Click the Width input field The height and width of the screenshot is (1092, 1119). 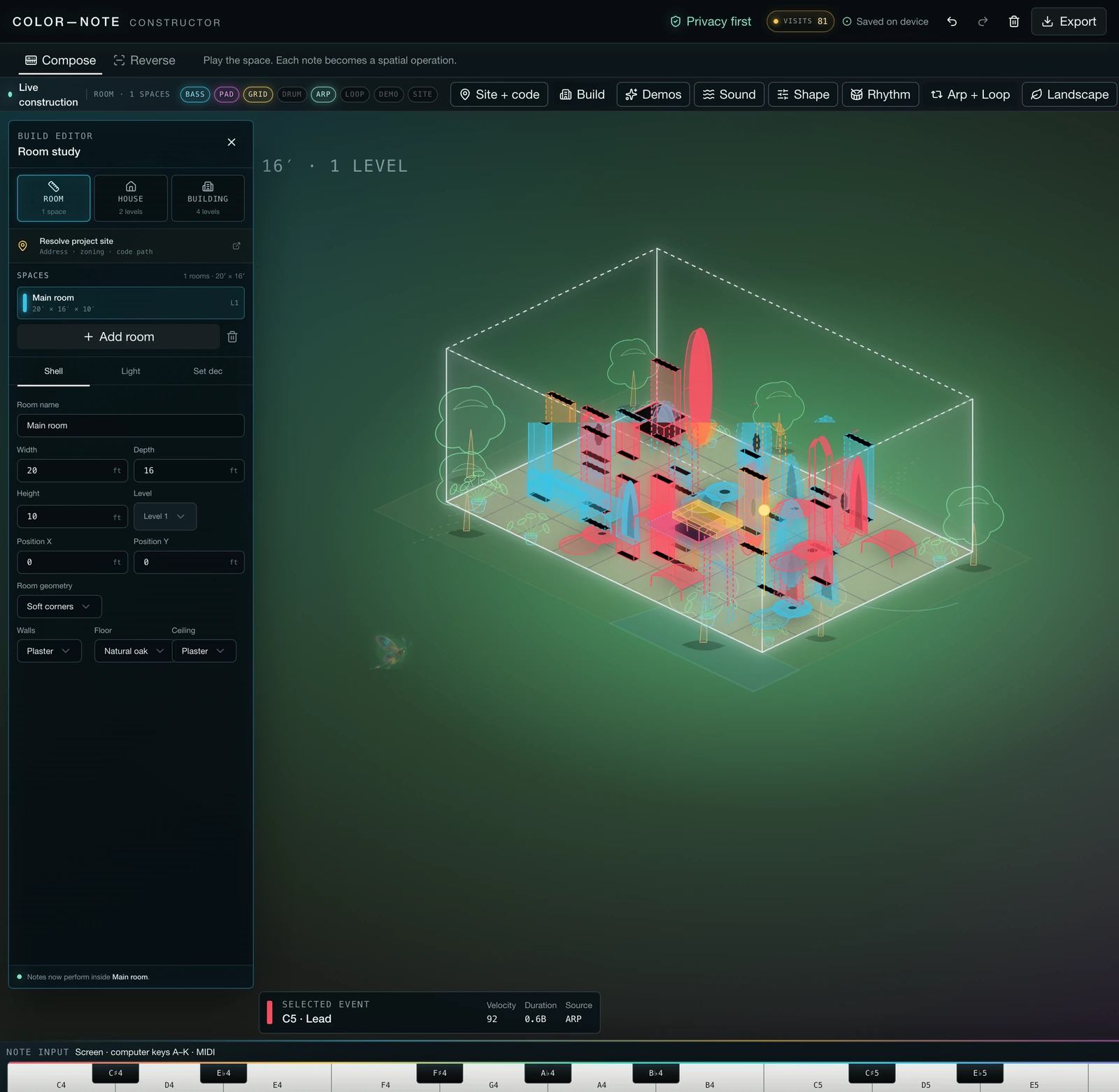pyautogui.click(x=72, y=470)
